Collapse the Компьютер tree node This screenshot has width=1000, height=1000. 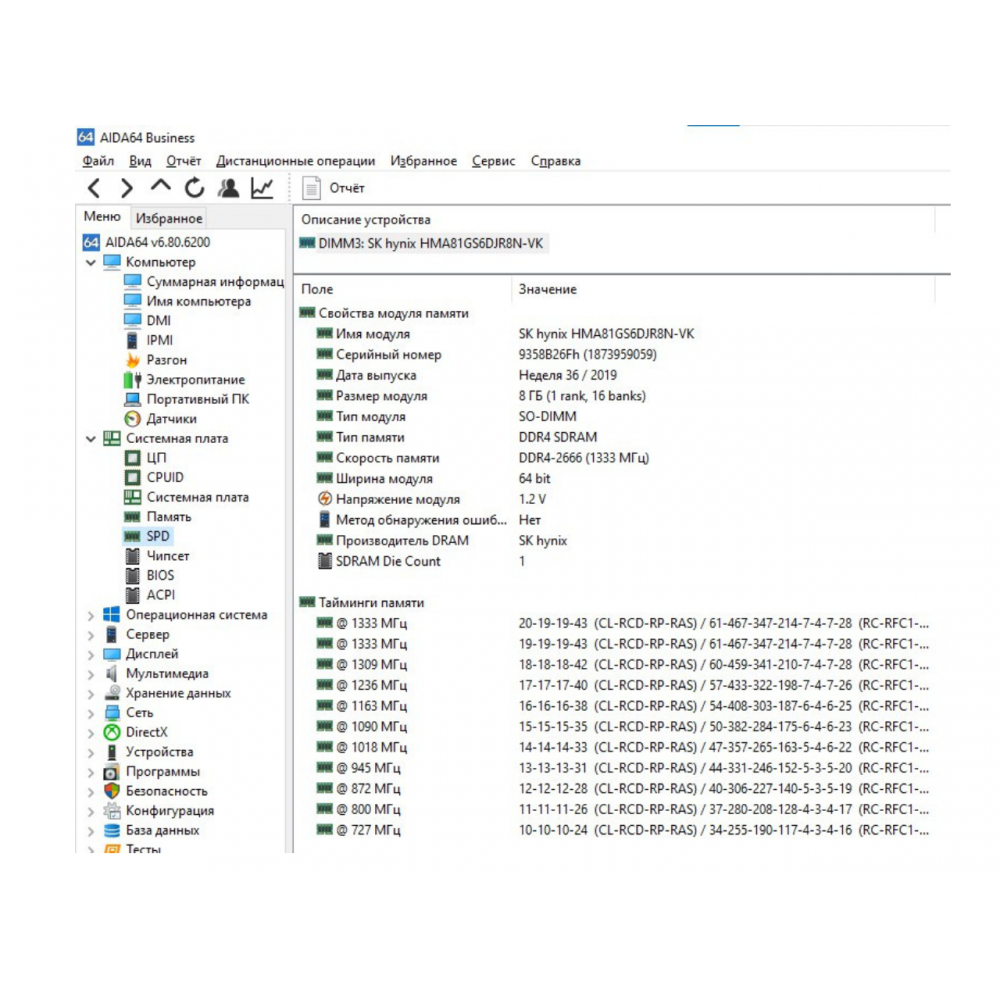point(91,262)
